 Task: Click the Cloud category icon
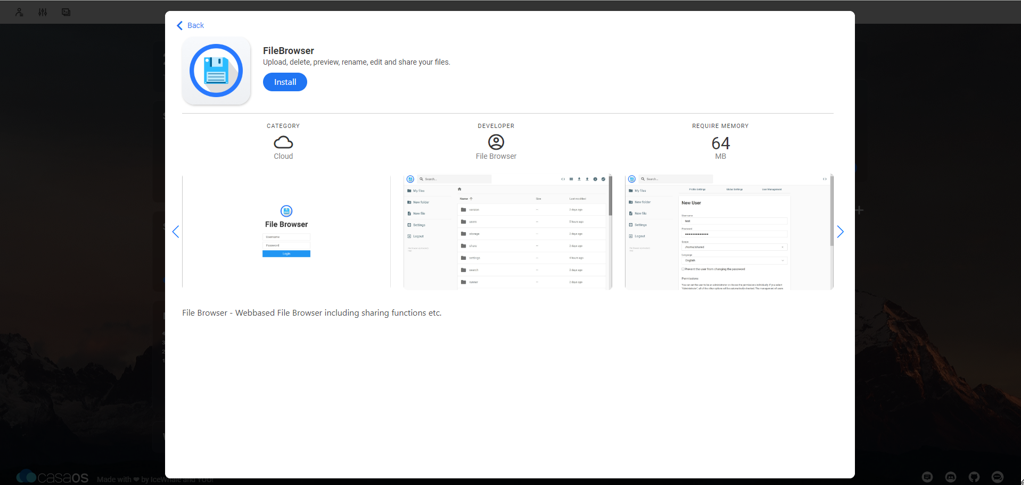(x=283, y=142)
